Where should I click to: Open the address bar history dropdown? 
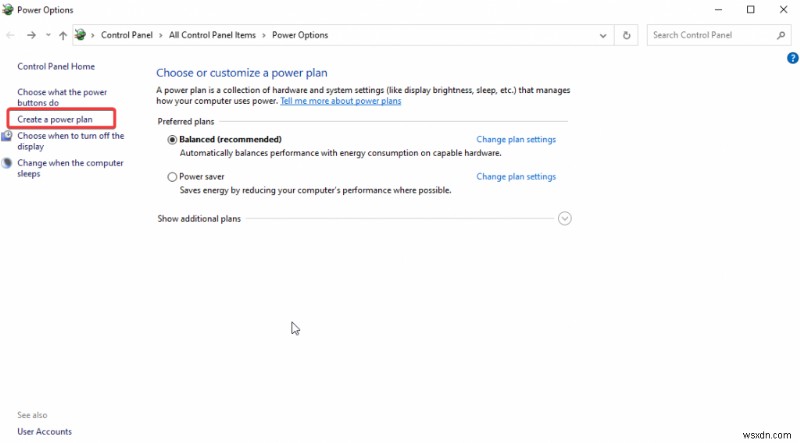604,35
